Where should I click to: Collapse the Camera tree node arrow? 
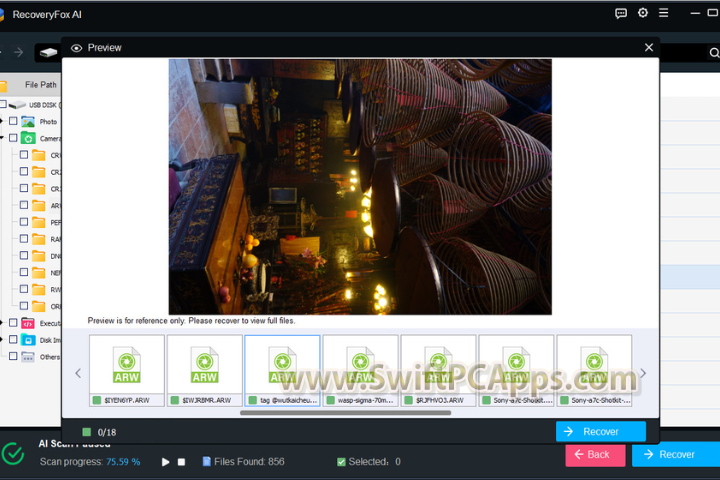1,138
